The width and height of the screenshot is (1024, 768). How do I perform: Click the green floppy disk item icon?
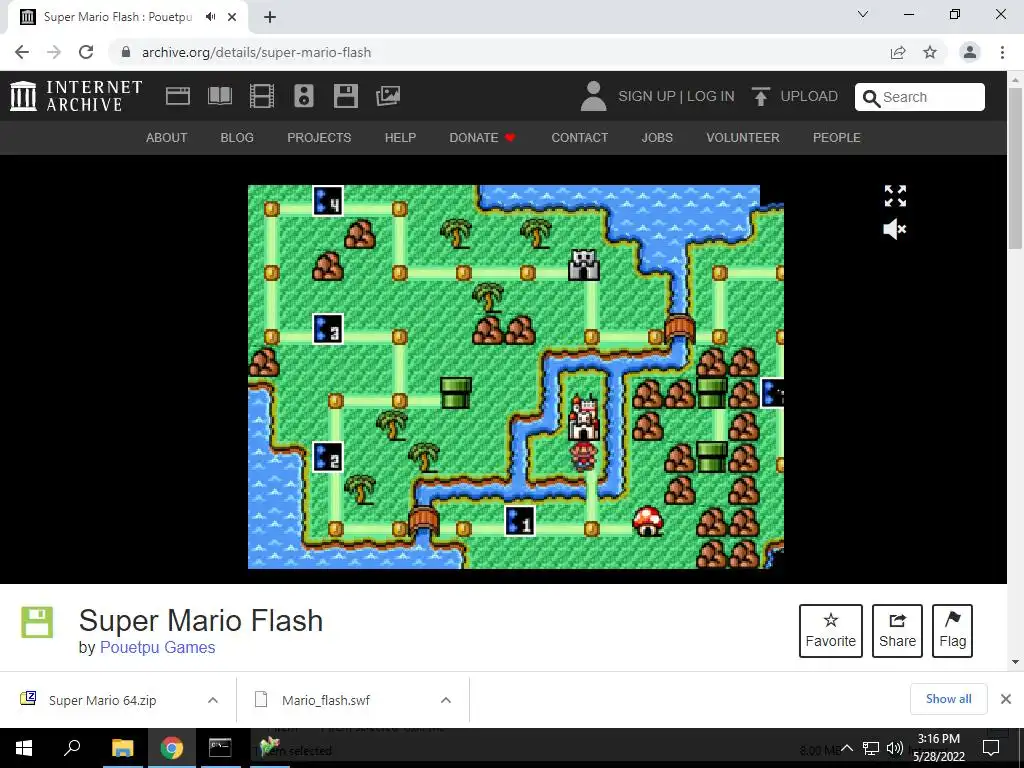point(37,622)
